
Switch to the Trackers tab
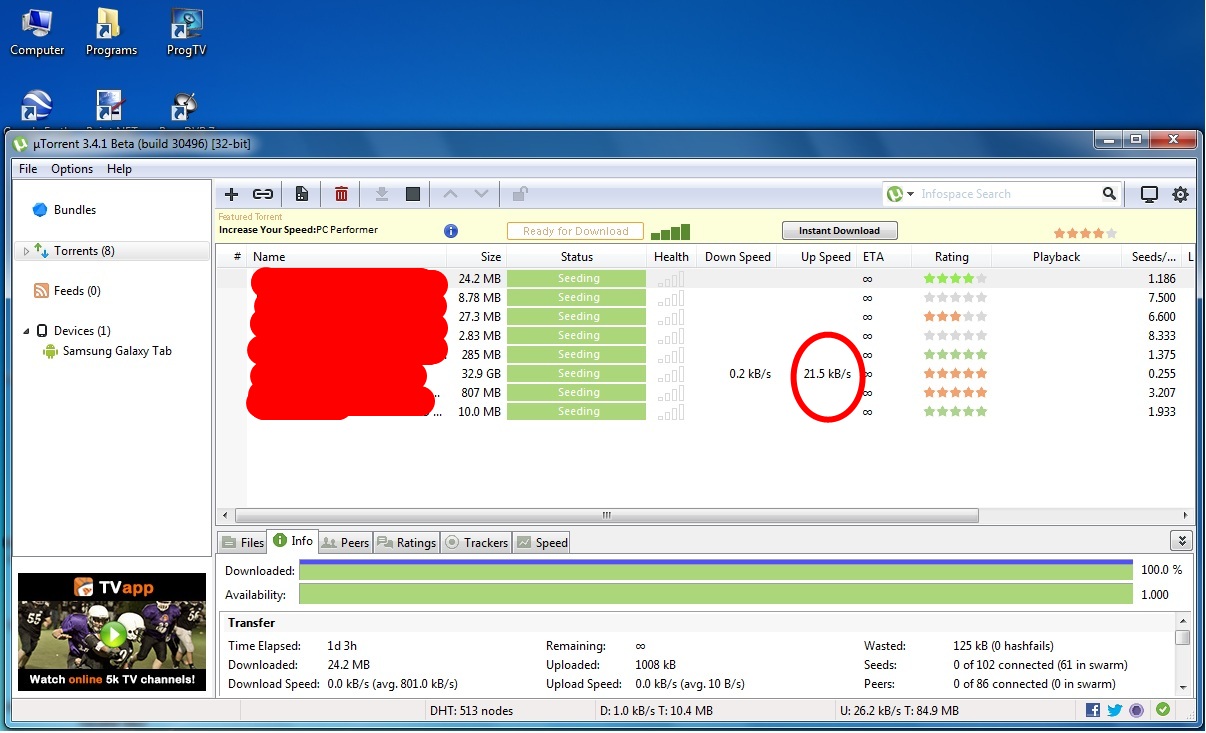pyautogui.click(x=476, y=543)
